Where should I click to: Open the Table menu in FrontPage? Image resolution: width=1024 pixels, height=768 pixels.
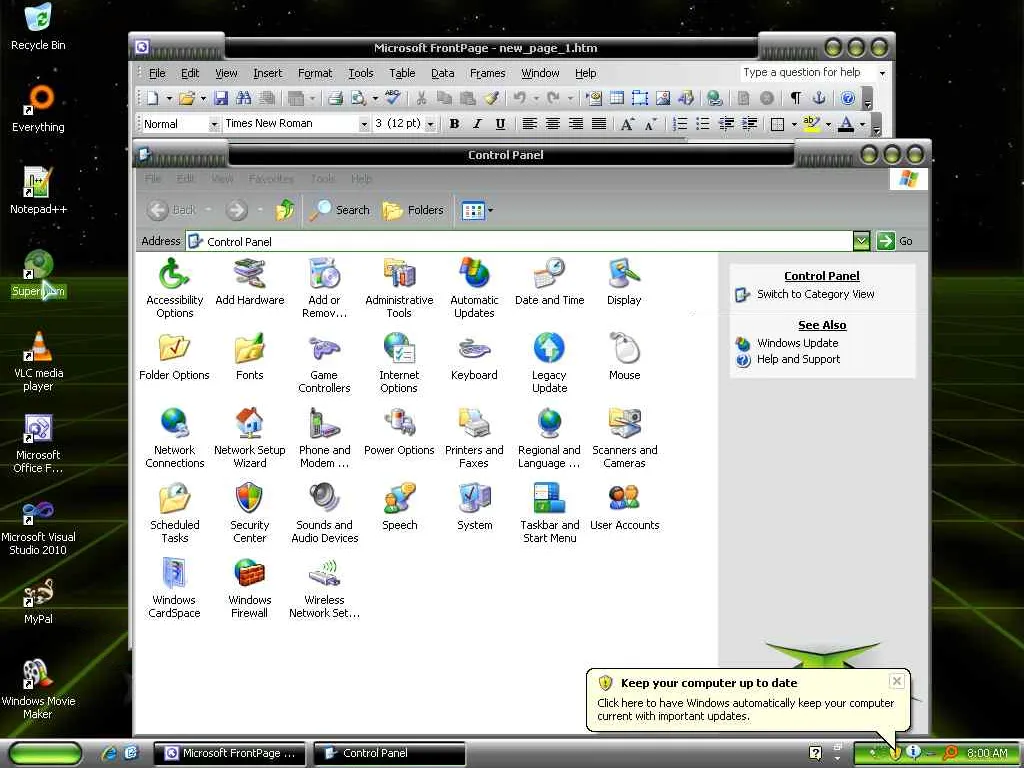pyautogui.click(x=402, y=73)
